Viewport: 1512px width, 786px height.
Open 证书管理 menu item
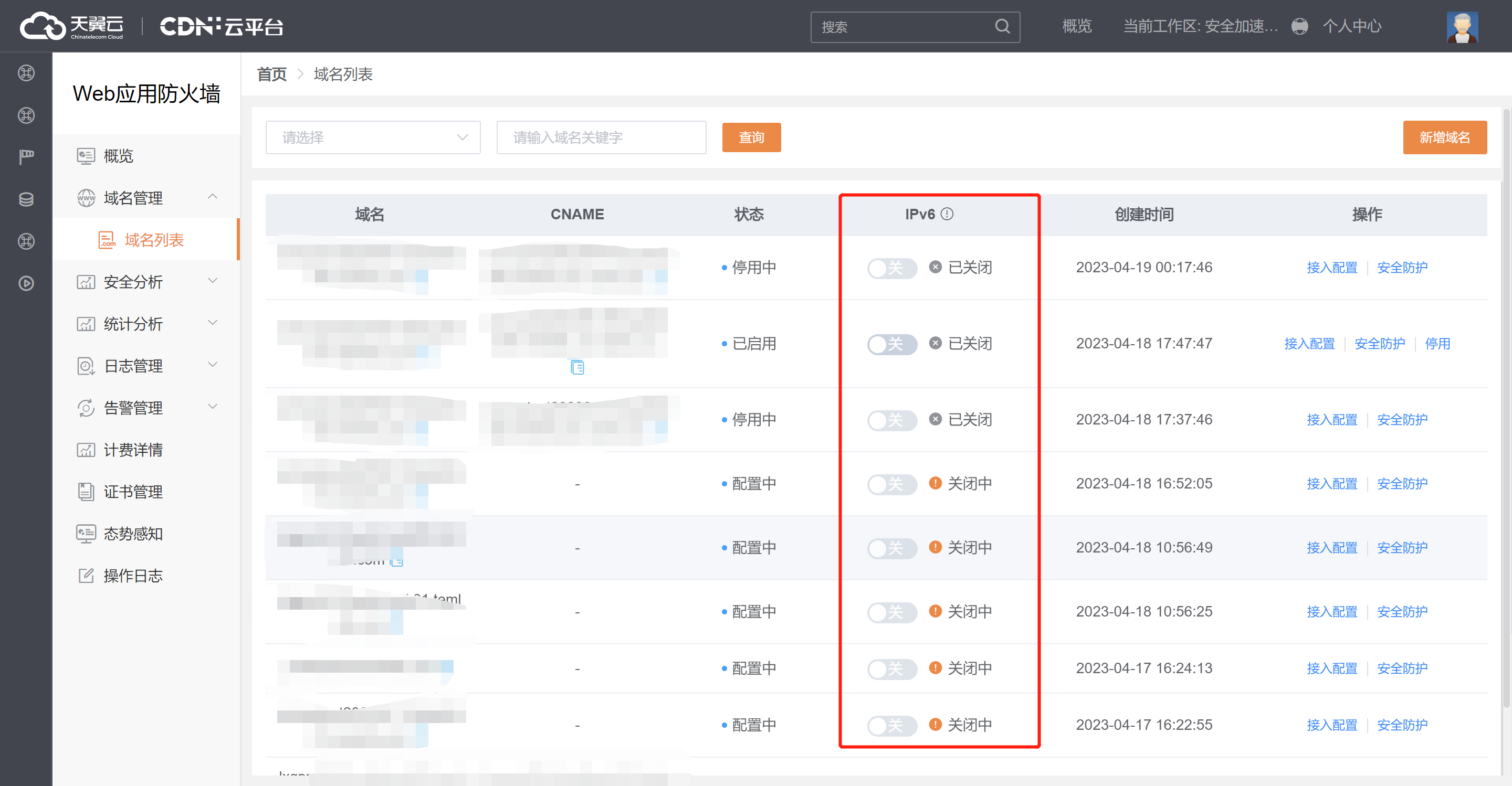point(146,492)
